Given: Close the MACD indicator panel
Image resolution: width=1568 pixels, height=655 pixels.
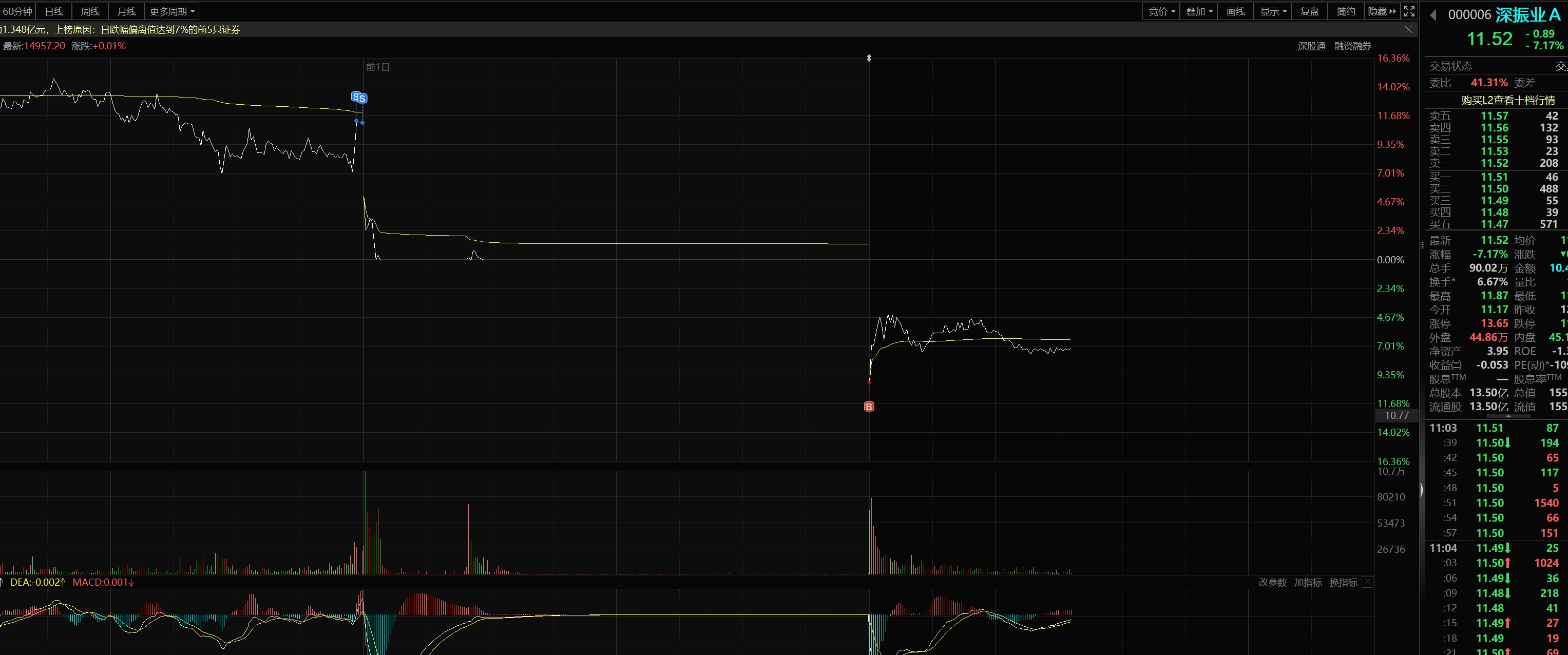Looking at the screenshot, I should (1367, 582).
